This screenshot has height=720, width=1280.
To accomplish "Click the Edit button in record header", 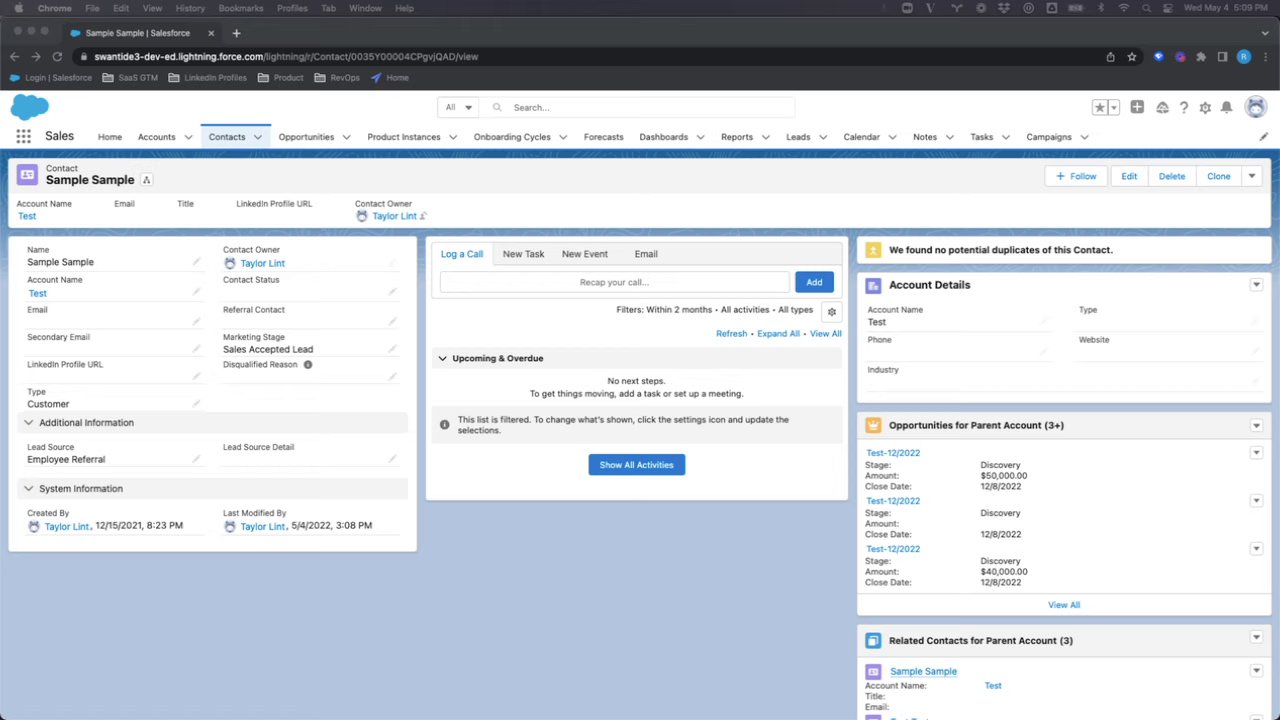I will tap(1129, 176).
